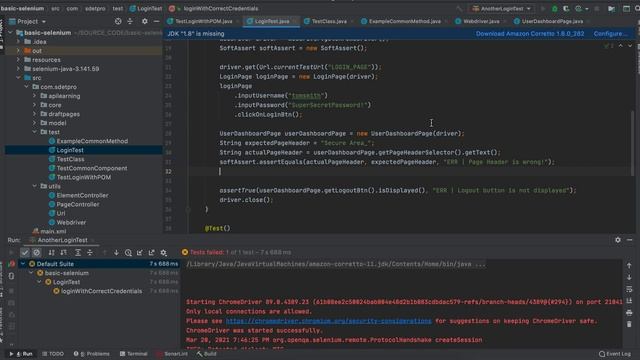Open the Project Structure icon

coord(611,9)
